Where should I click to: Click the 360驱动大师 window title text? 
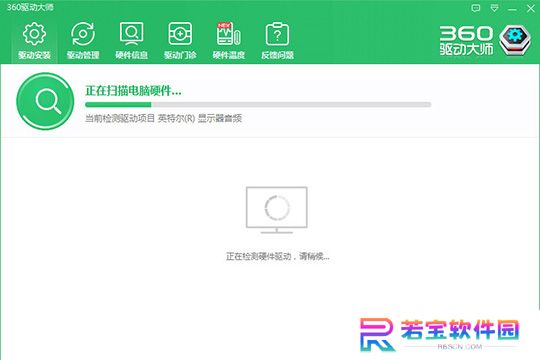click(30, 7)
